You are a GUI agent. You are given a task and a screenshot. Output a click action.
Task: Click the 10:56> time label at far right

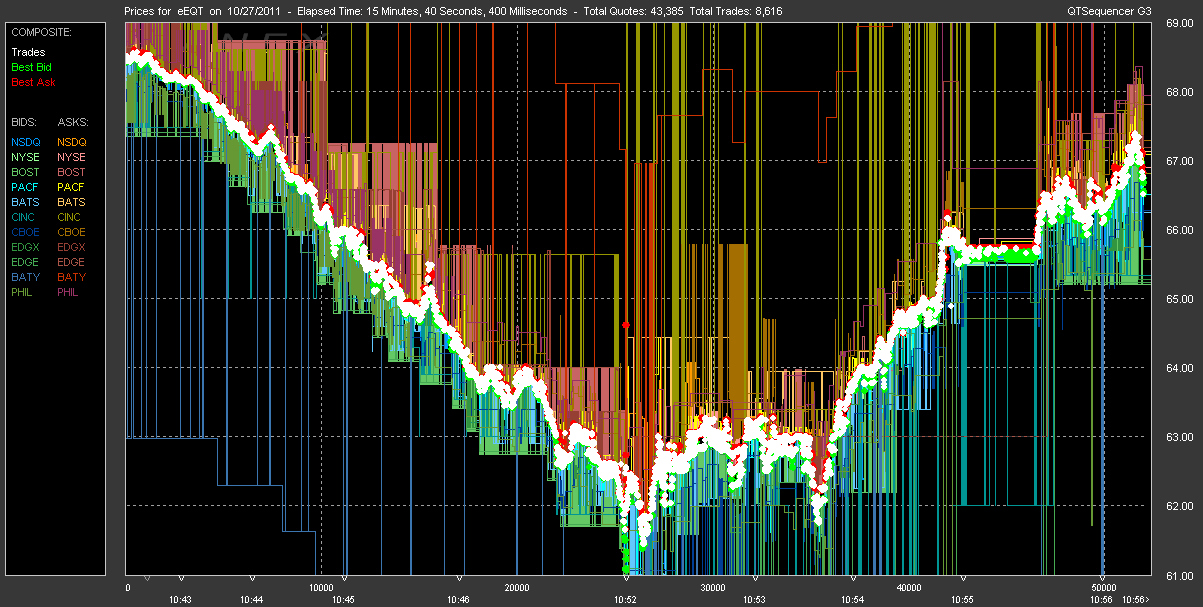pyautogui.click(x=1135, y=599)
